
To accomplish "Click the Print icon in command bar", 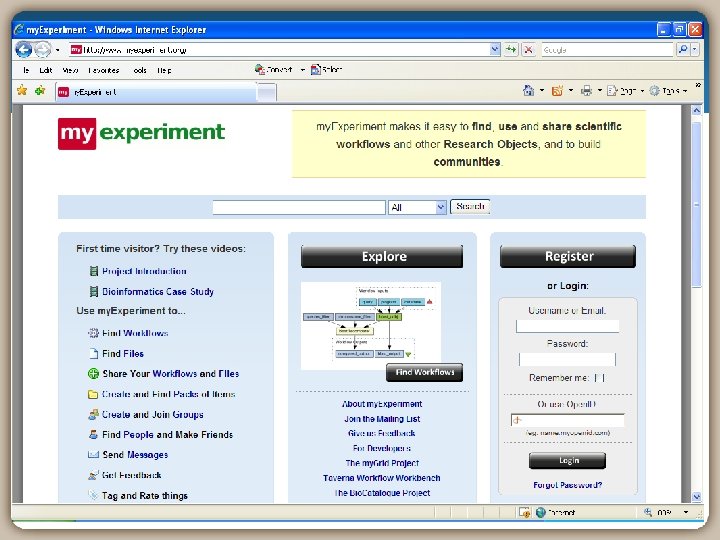I will click(x=586, y=90).
